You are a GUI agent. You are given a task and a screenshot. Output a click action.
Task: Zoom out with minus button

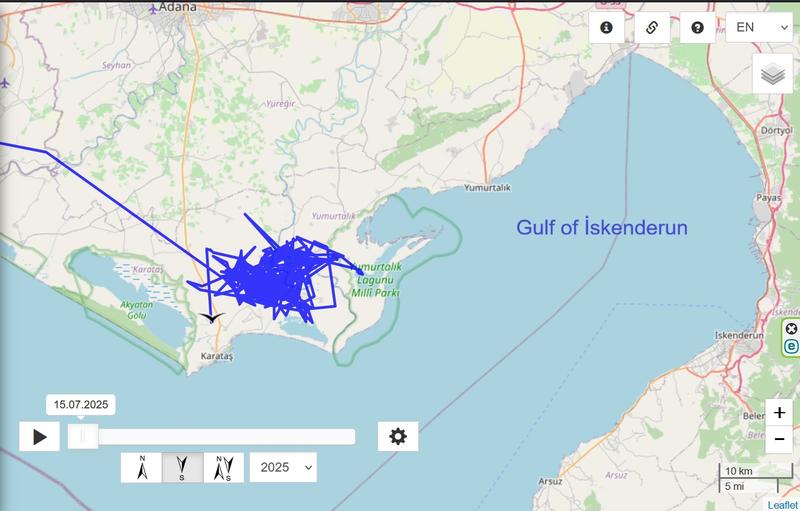coord(779,439)
